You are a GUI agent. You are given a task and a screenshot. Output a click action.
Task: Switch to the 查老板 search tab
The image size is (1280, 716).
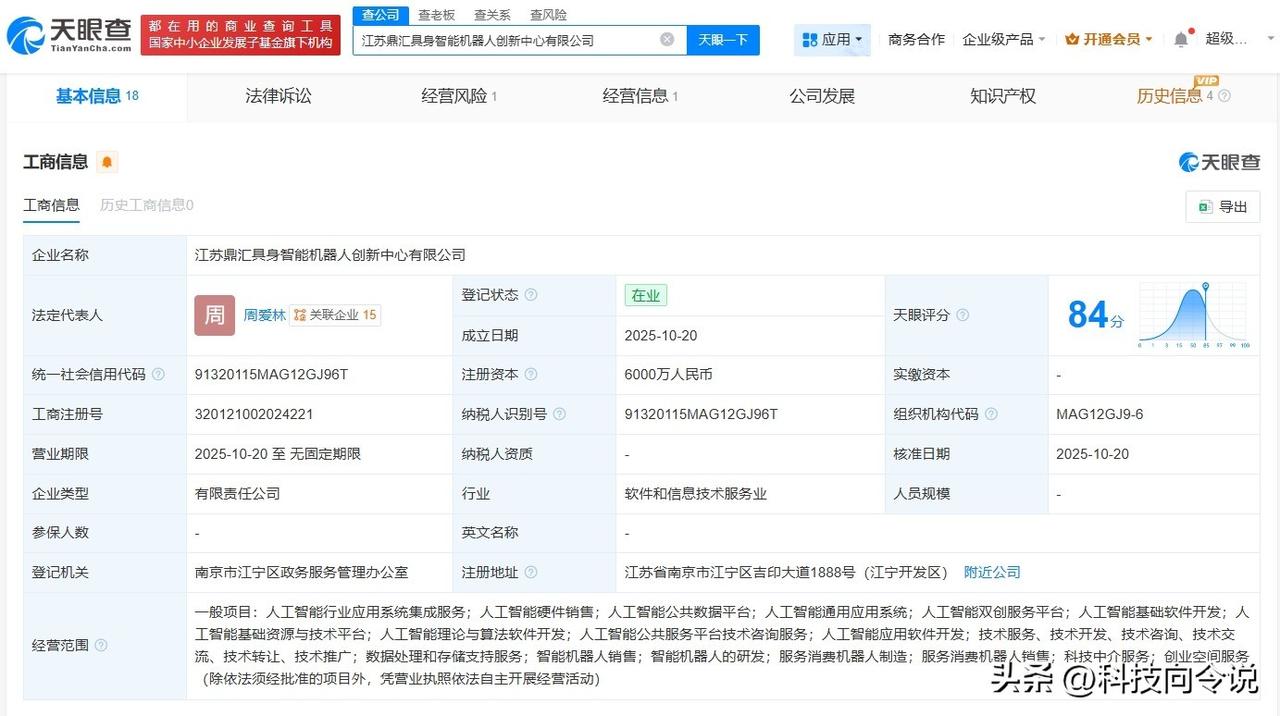coord(436,14)
